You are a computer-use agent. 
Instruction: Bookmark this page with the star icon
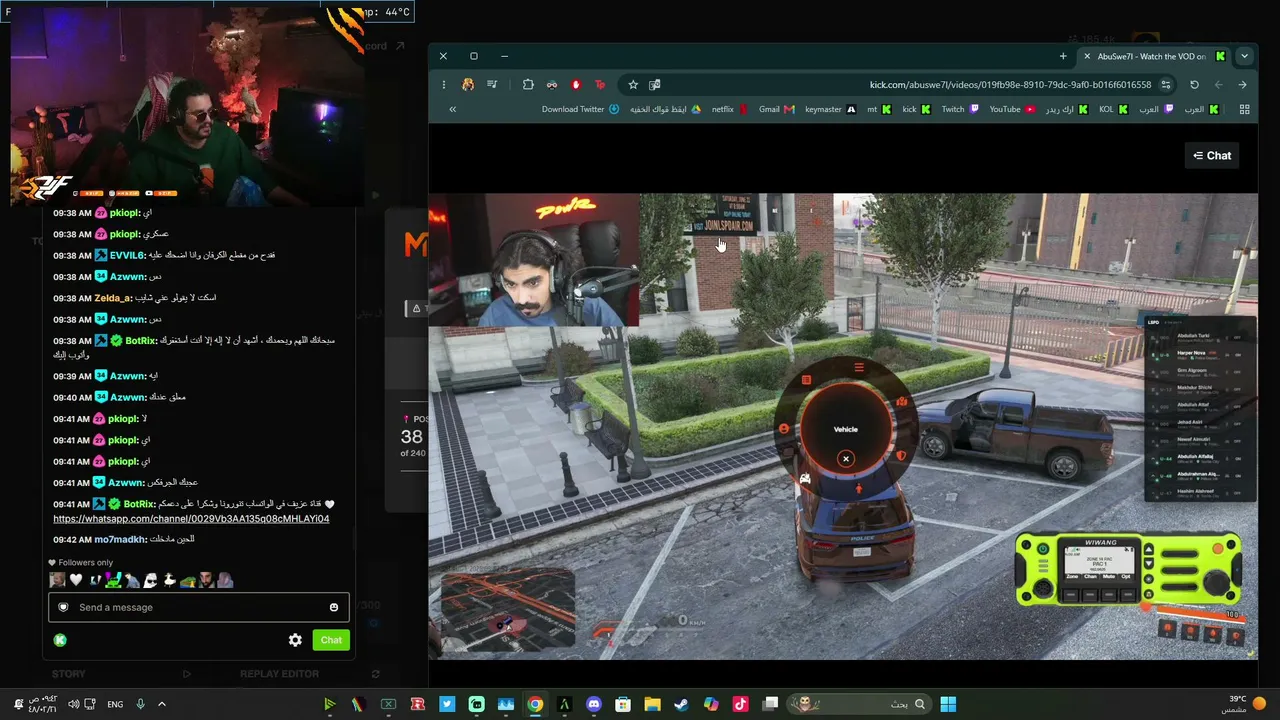[x=633, y=85]
